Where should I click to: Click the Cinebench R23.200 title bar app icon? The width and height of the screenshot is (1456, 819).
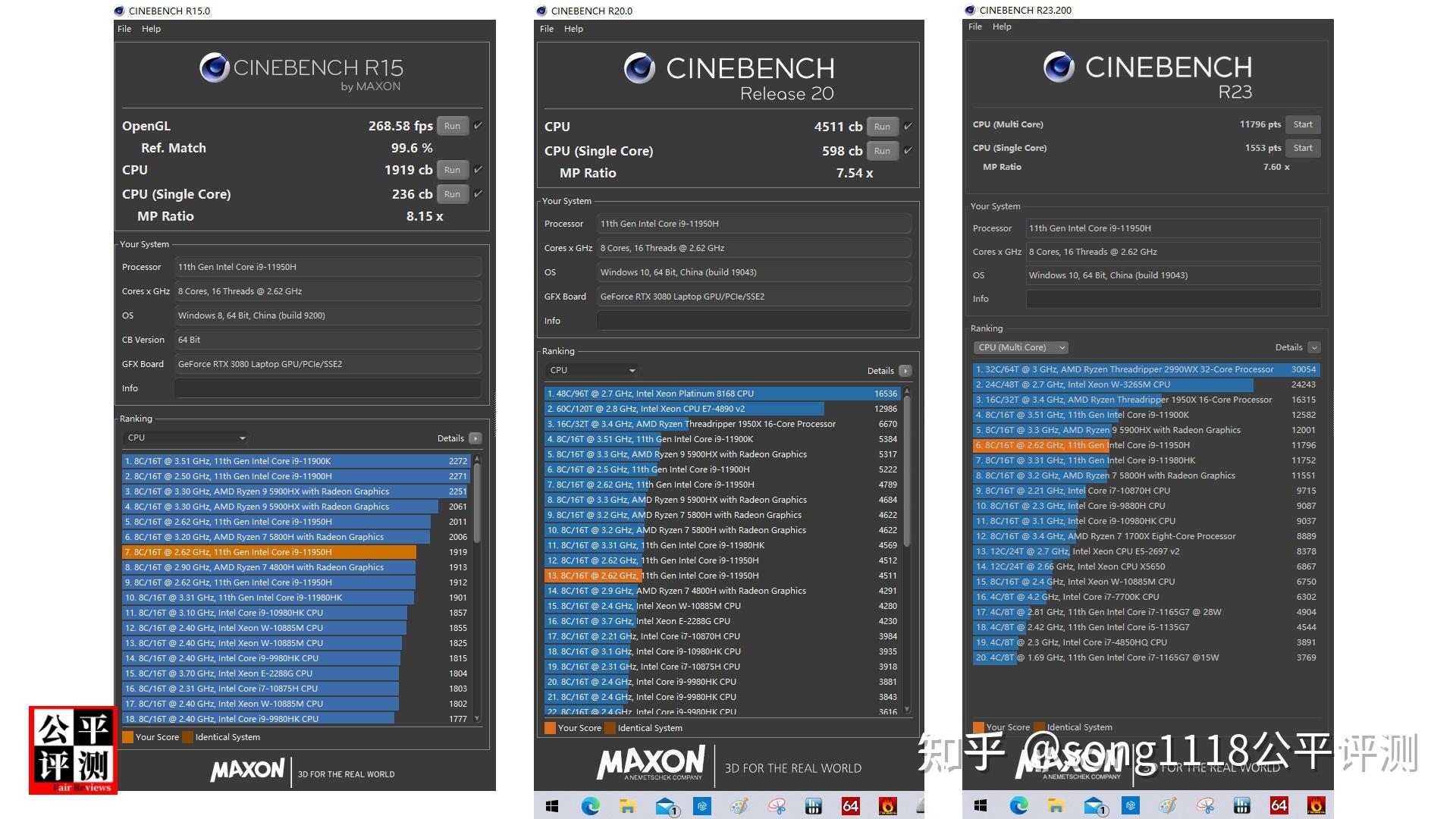pos(970,10)
